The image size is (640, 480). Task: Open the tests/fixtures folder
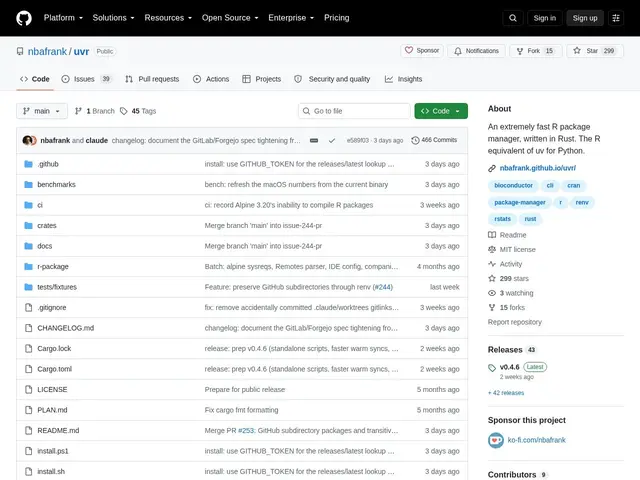pyautogui.click(x=57, y=287)
